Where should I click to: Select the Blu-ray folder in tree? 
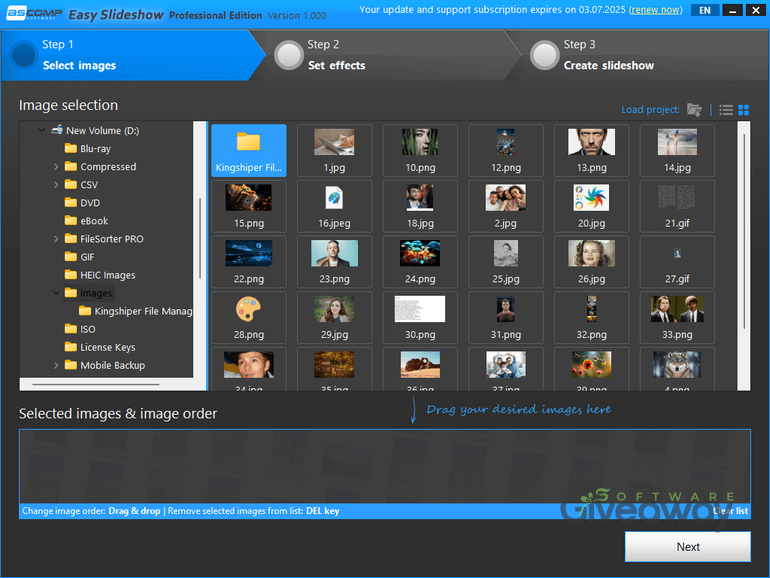pos(88,149)
